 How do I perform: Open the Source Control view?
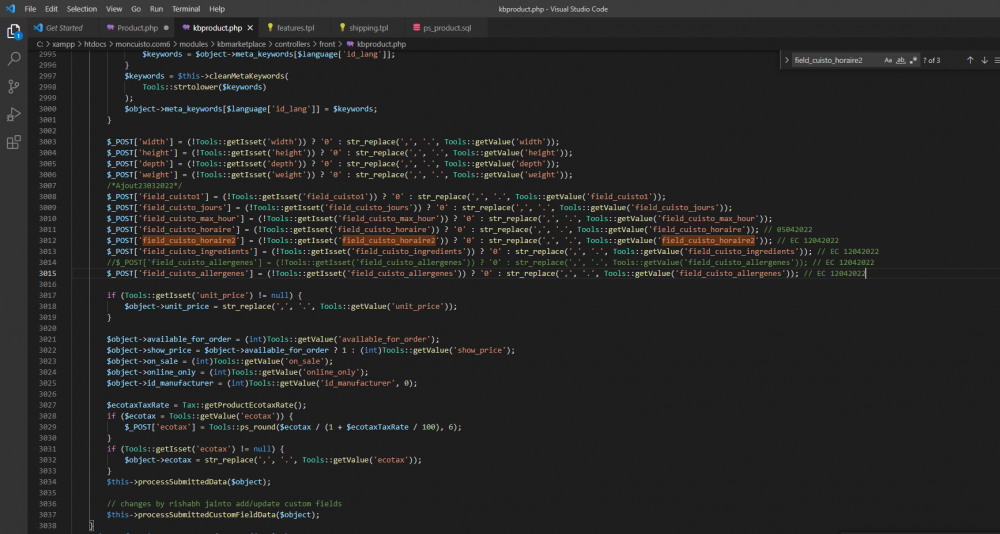click(x=14, y=87)
